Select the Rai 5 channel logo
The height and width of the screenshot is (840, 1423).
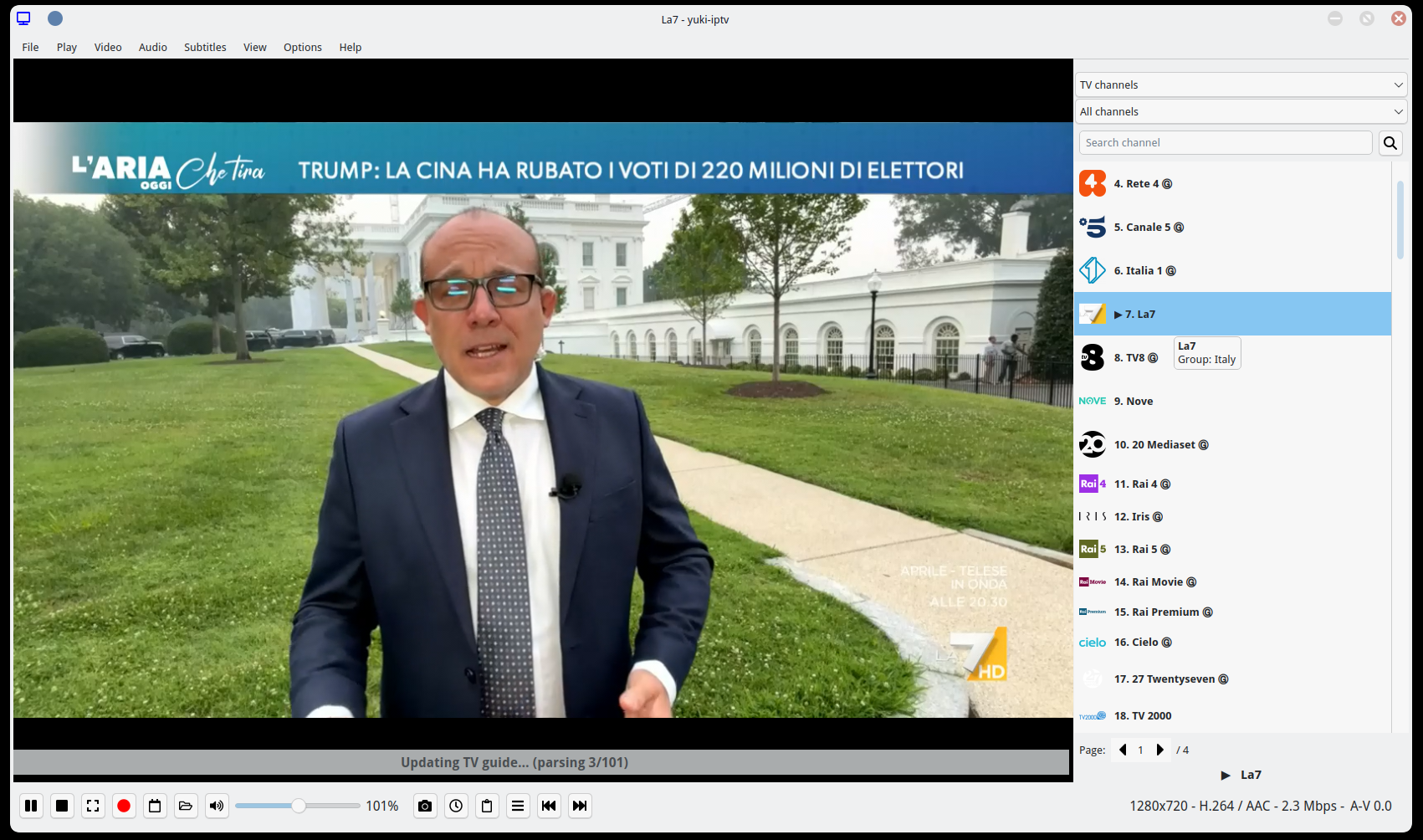click(x=1093, y=549)
